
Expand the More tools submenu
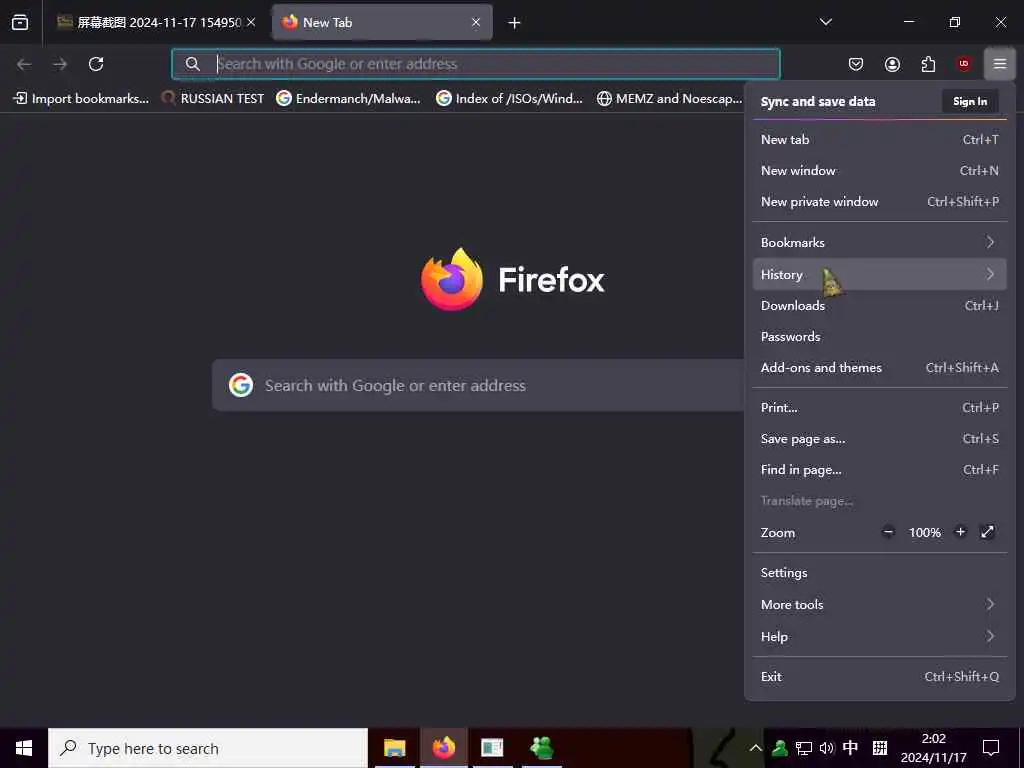[880, 605]
